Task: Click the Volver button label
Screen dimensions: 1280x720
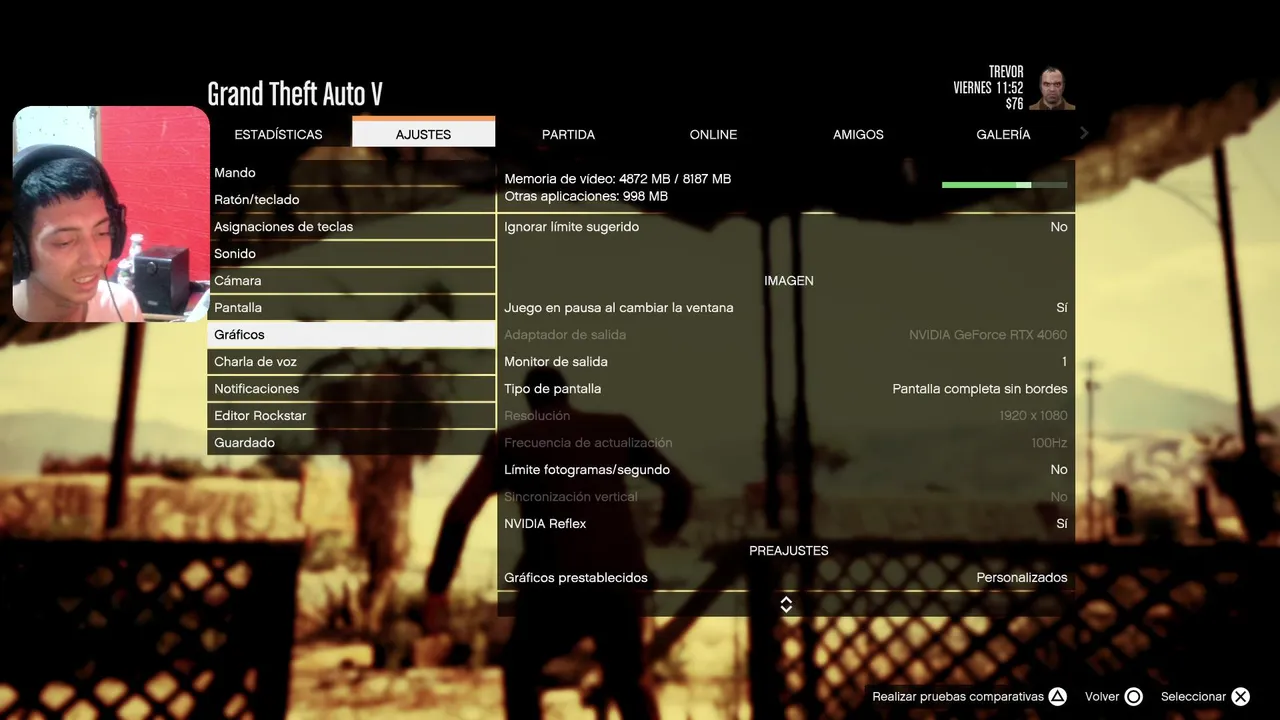Action: pyautogui.click(x=1102, y=697)
